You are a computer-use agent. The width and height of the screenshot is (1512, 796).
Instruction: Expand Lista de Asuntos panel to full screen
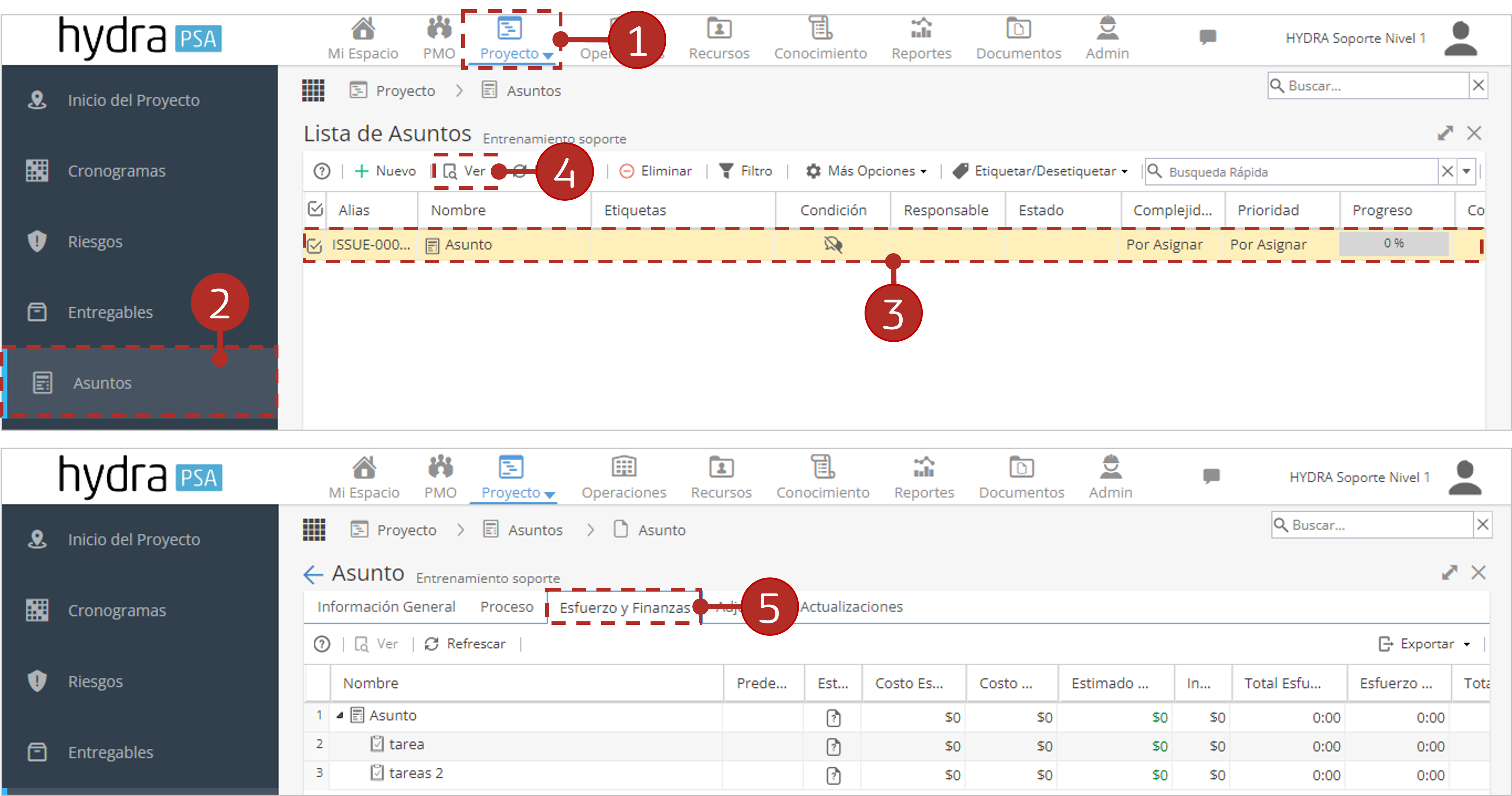click(x=1445, y=133)
